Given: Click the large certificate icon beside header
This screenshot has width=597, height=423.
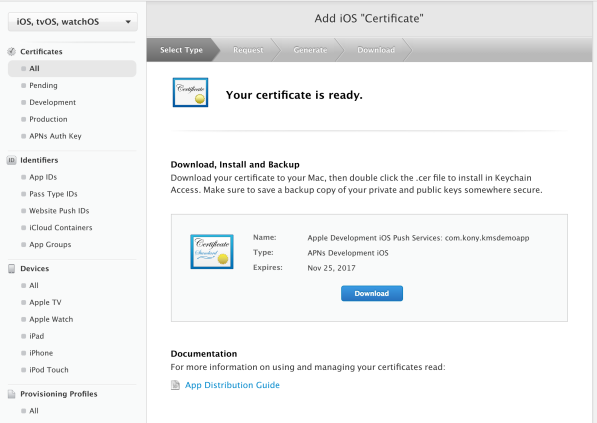Looking at the screenshot, I should click(x=190, y=93).
